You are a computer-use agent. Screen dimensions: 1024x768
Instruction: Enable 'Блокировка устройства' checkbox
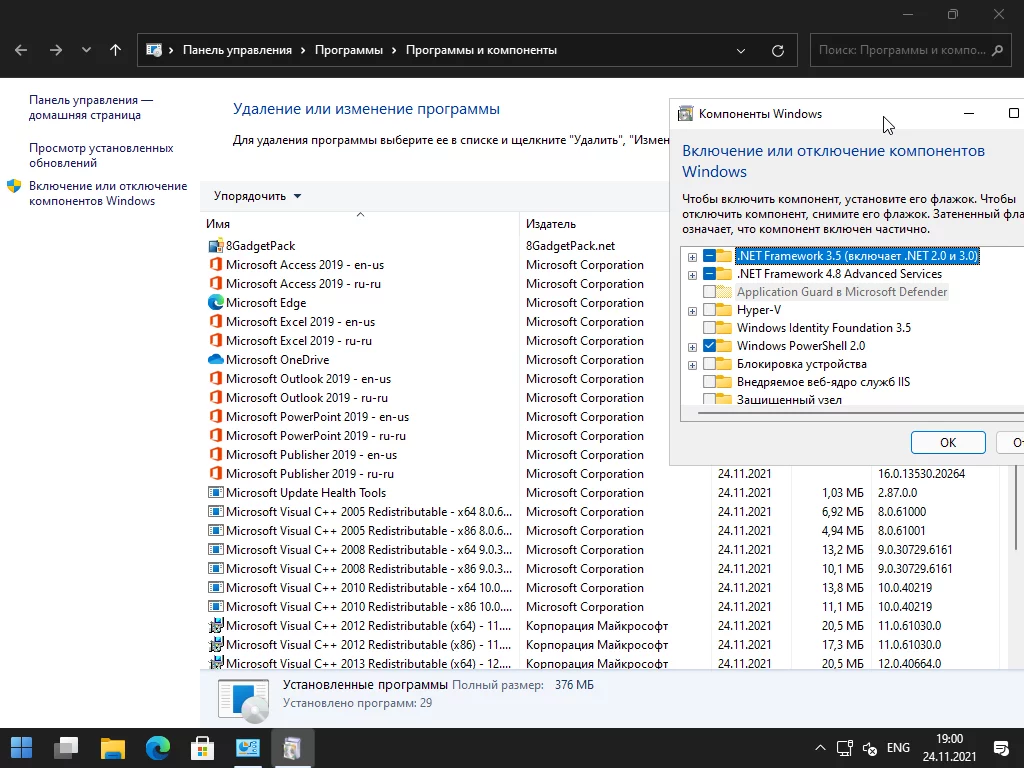pos(709,364)
